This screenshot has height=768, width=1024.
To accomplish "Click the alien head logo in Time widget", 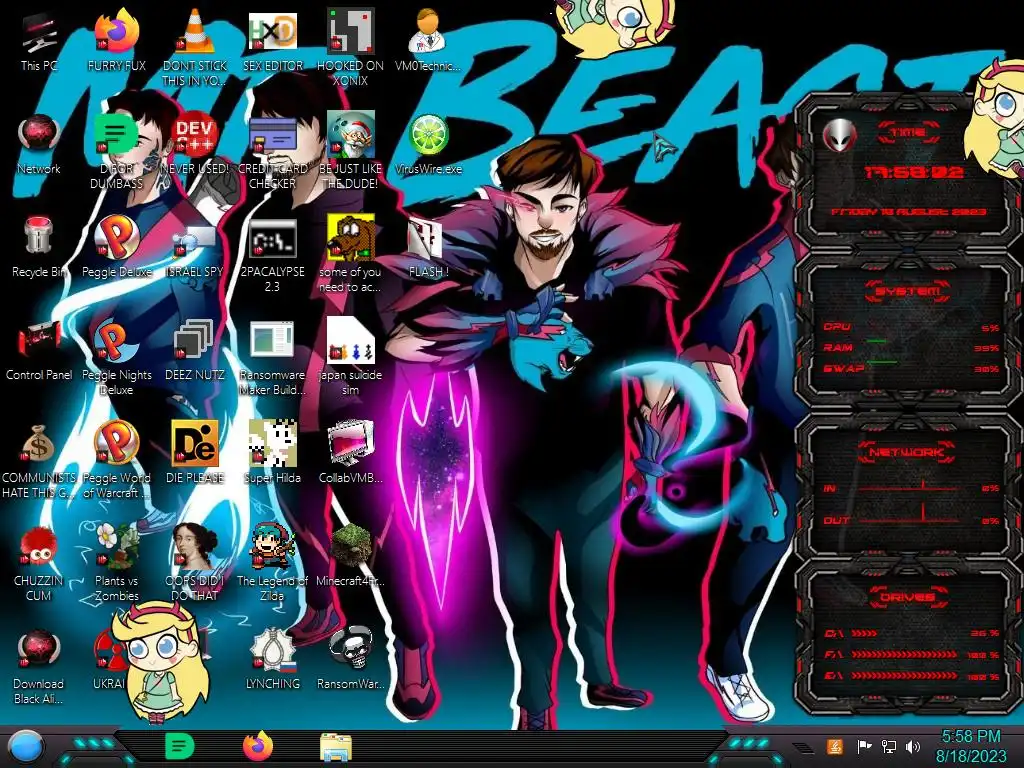I will click(839, 135).
